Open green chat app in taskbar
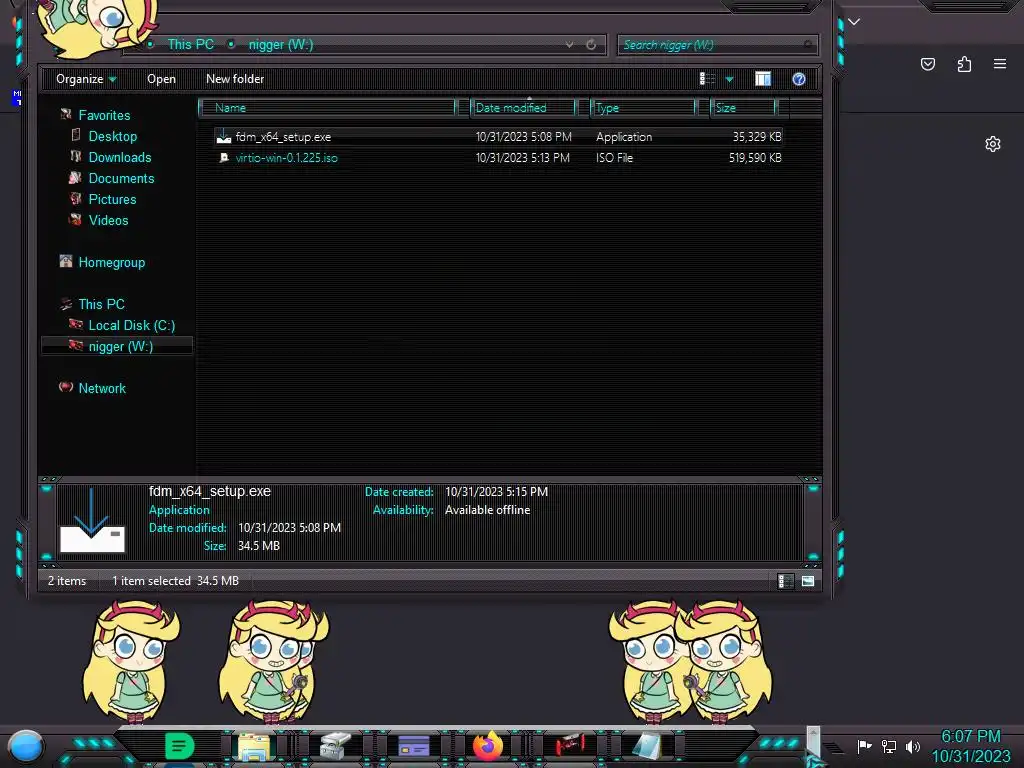 click(x=180, y=746)
